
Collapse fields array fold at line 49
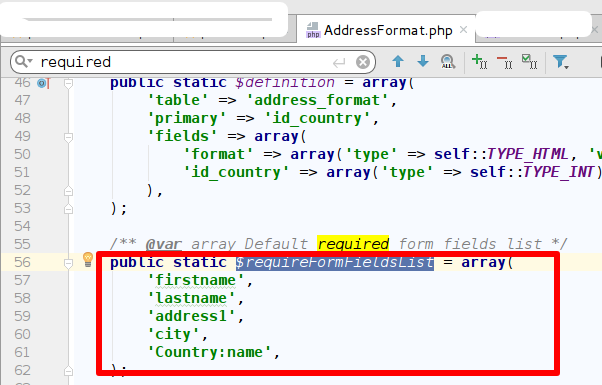[68, 137]
